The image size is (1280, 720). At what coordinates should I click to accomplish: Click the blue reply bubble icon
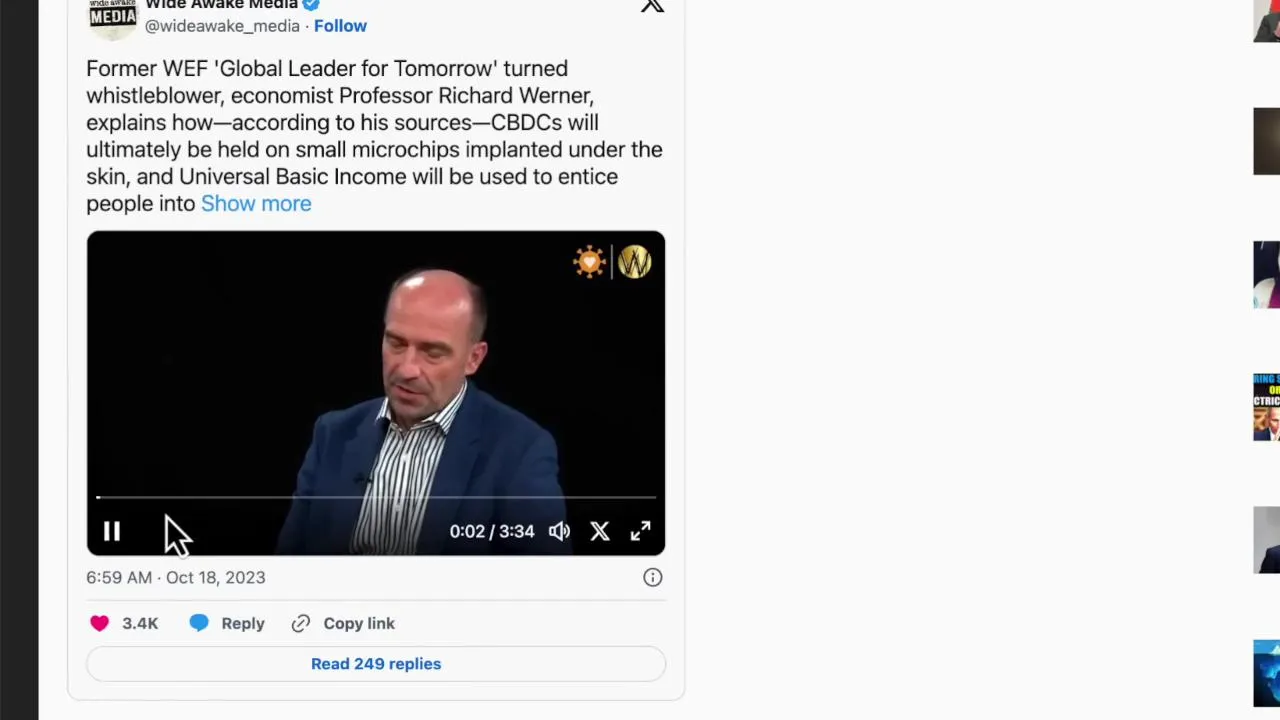point(199,623)
